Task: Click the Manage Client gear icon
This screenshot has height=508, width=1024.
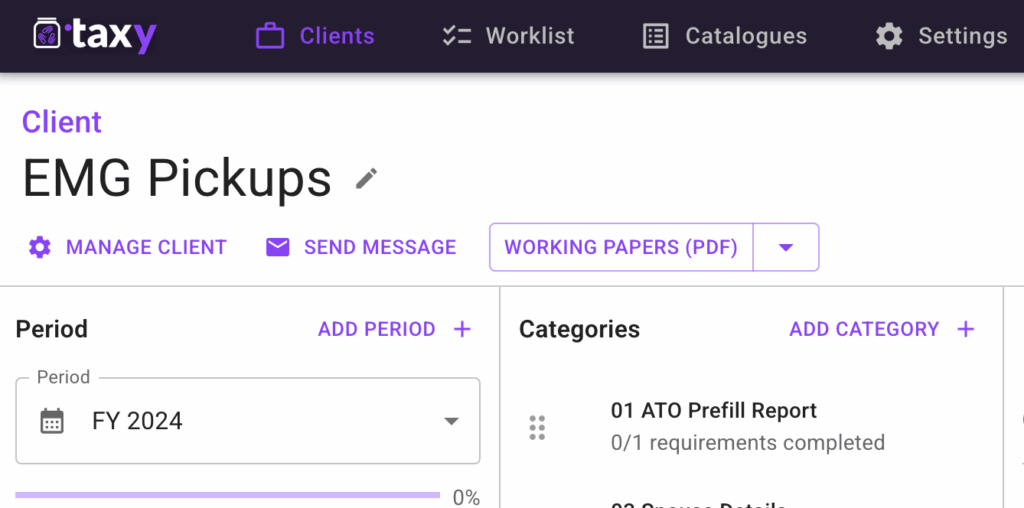Action: 39,247
